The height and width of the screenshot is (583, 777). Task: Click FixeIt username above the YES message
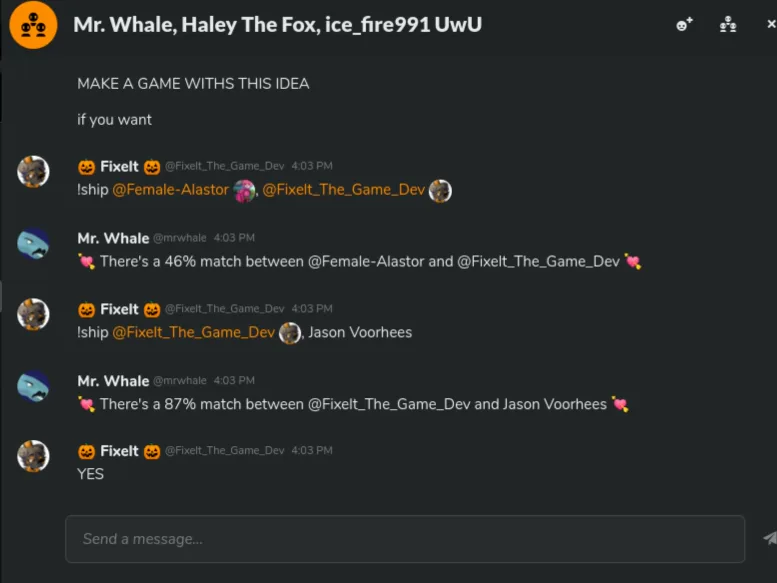(x=119, y=451)
